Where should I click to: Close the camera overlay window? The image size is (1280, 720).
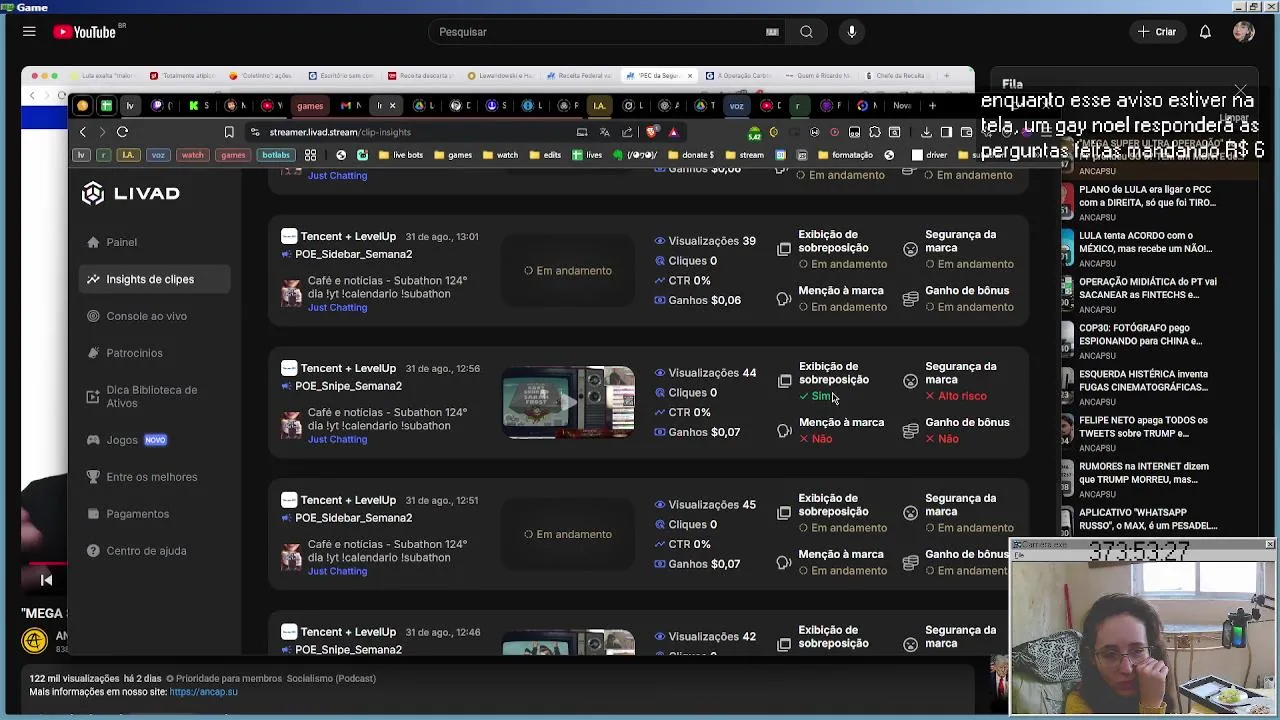pos(1269,544)
